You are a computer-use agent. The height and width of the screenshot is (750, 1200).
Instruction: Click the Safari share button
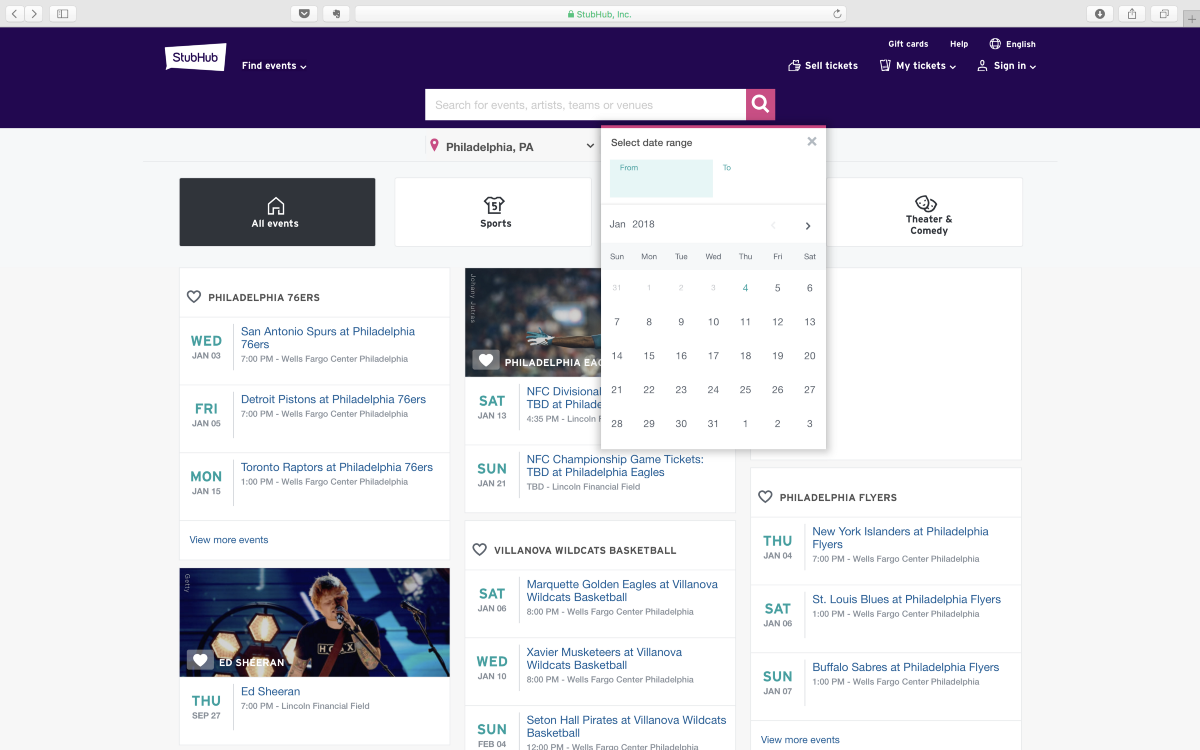coord(1132,14)
